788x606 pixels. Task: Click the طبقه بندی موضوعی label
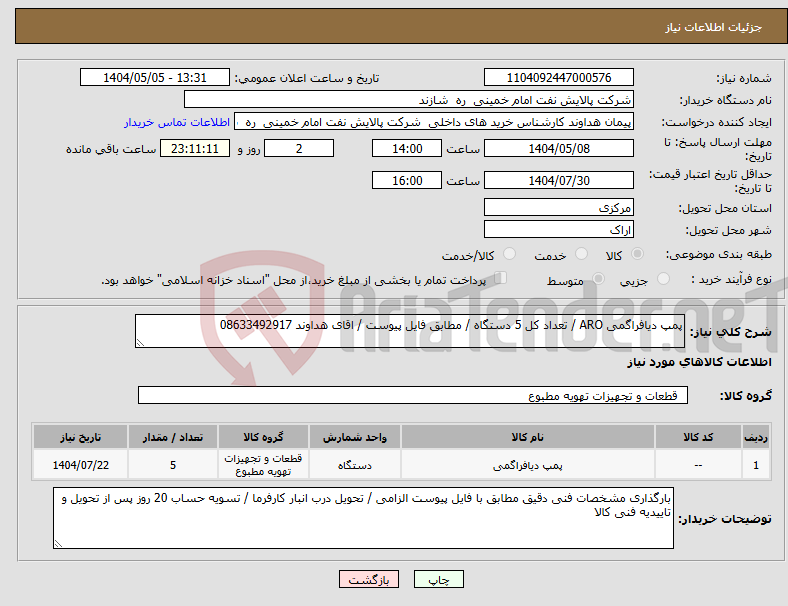coord(719,255)
